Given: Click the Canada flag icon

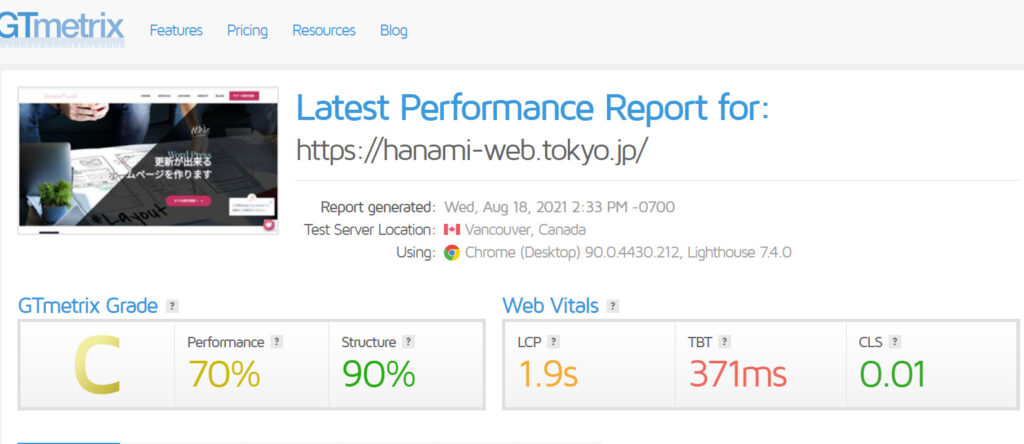Looking at the screenshot, I should click(x=452, y=230).
